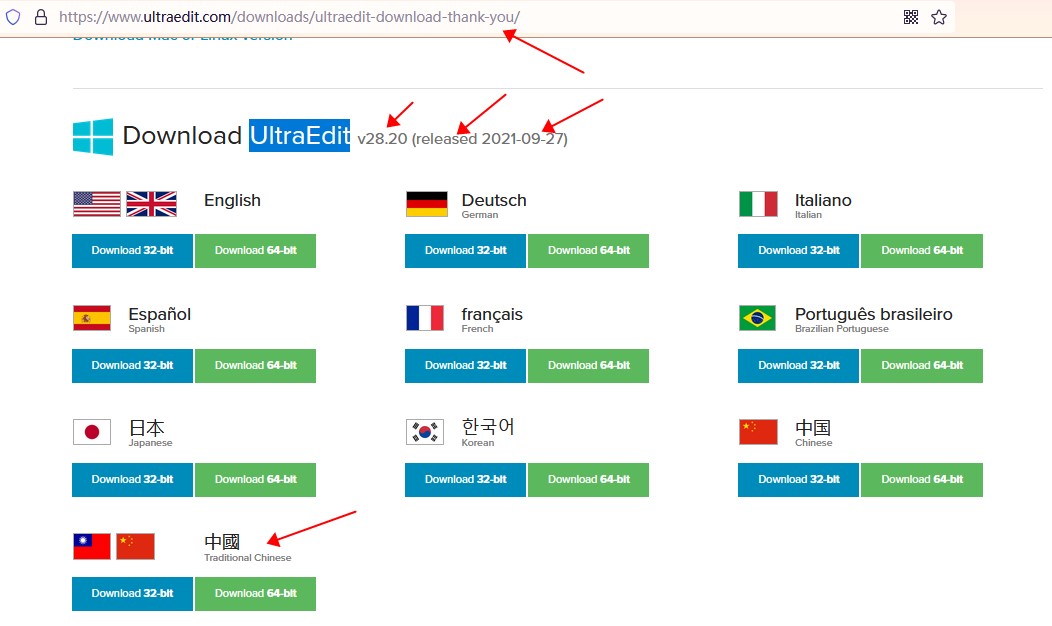Click the Italian flag icon
1052x626 pixels.
pos(758,204)
